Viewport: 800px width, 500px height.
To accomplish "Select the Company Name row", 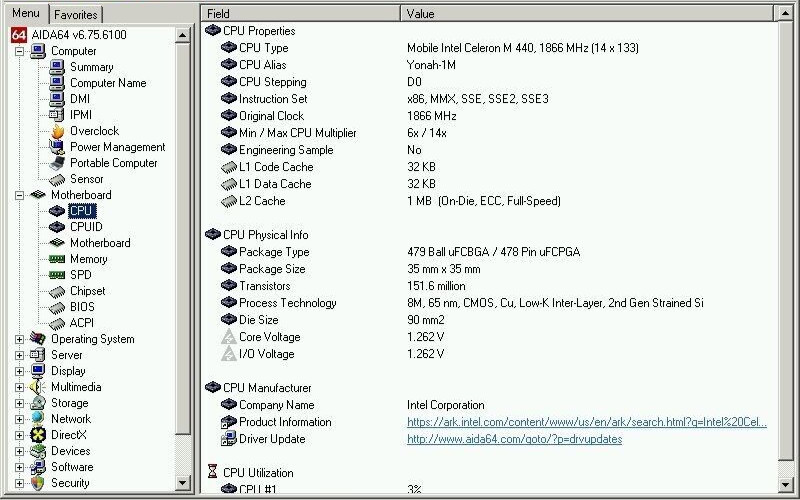I will 490,405.
